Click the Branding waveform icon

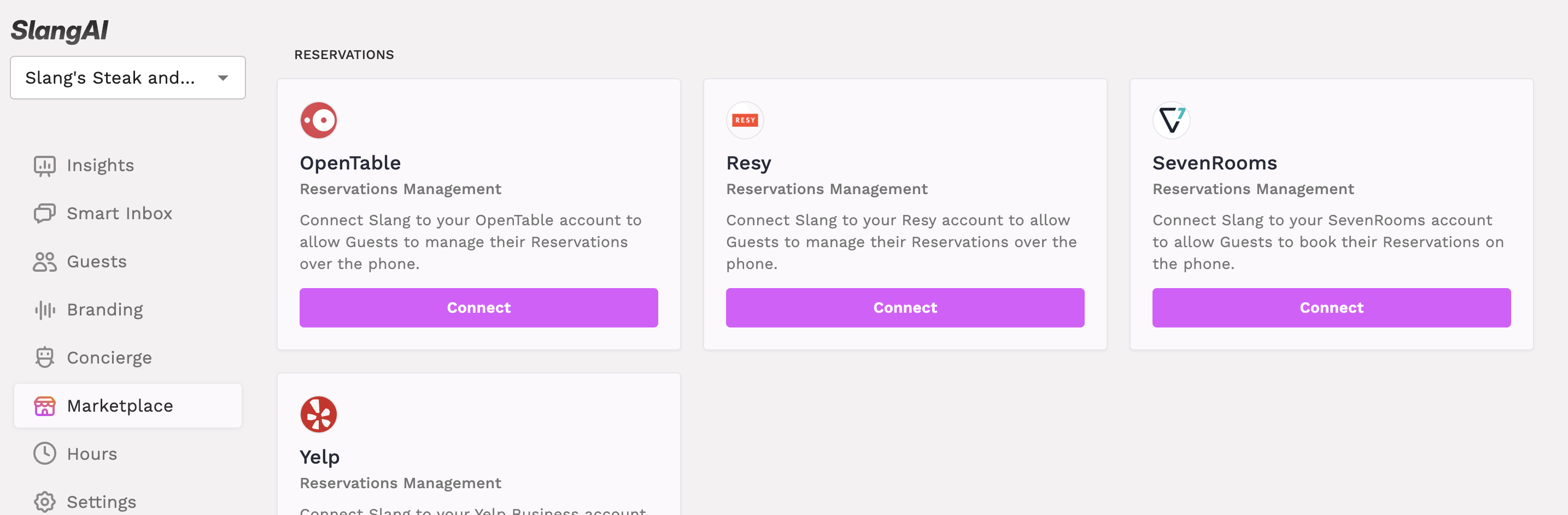[44, 310]
